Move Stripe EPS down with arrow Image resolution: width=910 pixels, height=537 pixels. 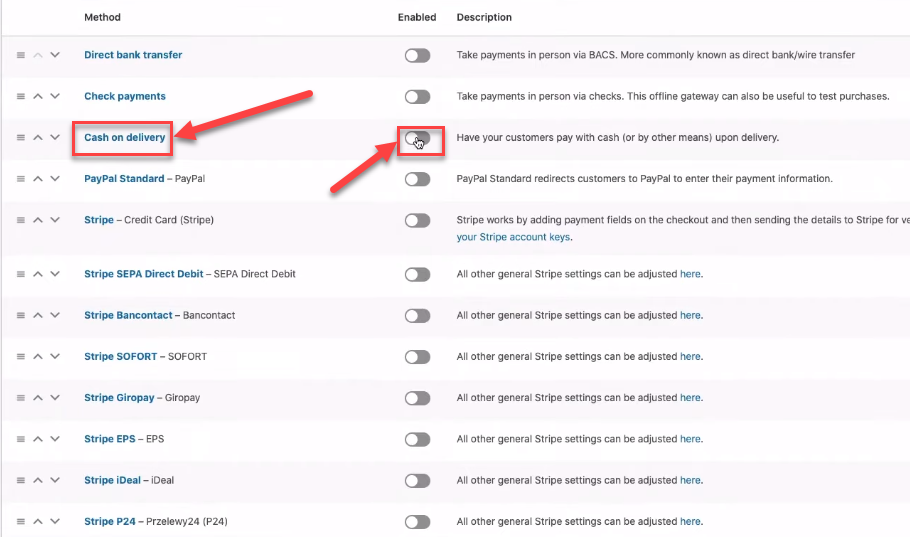pos(55,439)
